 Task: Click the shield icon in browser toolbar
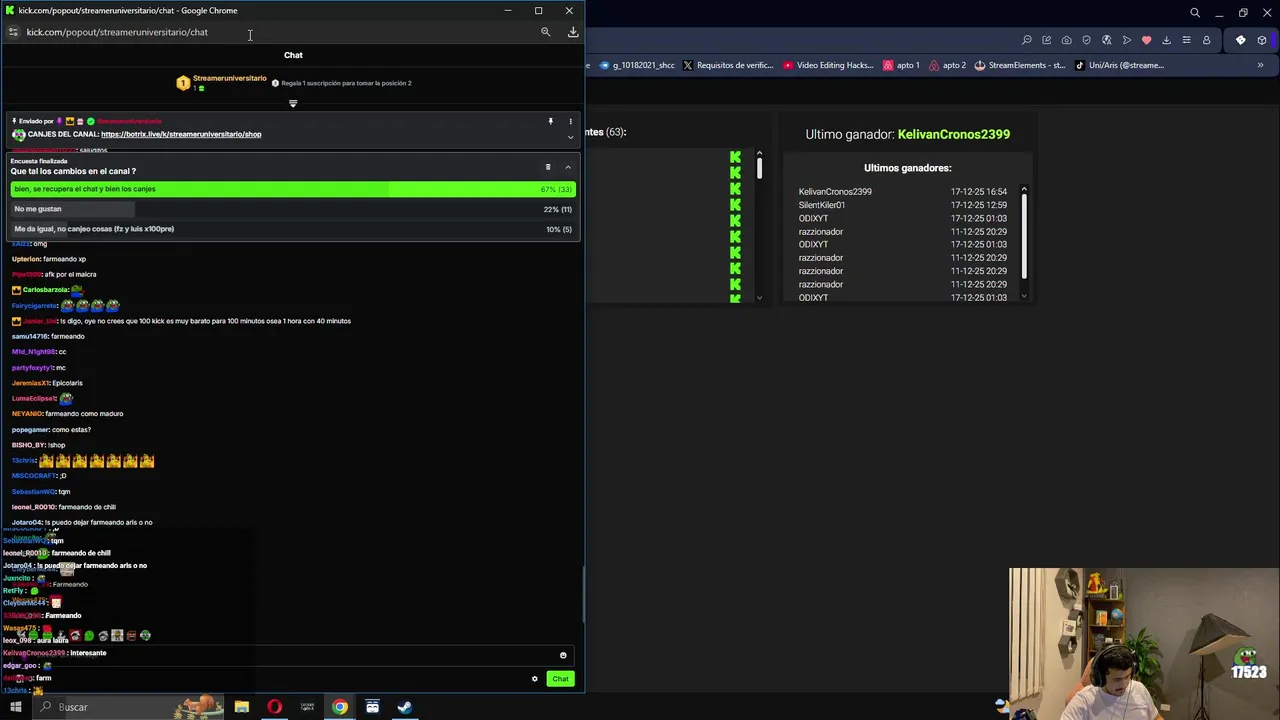coord(1086,40)
